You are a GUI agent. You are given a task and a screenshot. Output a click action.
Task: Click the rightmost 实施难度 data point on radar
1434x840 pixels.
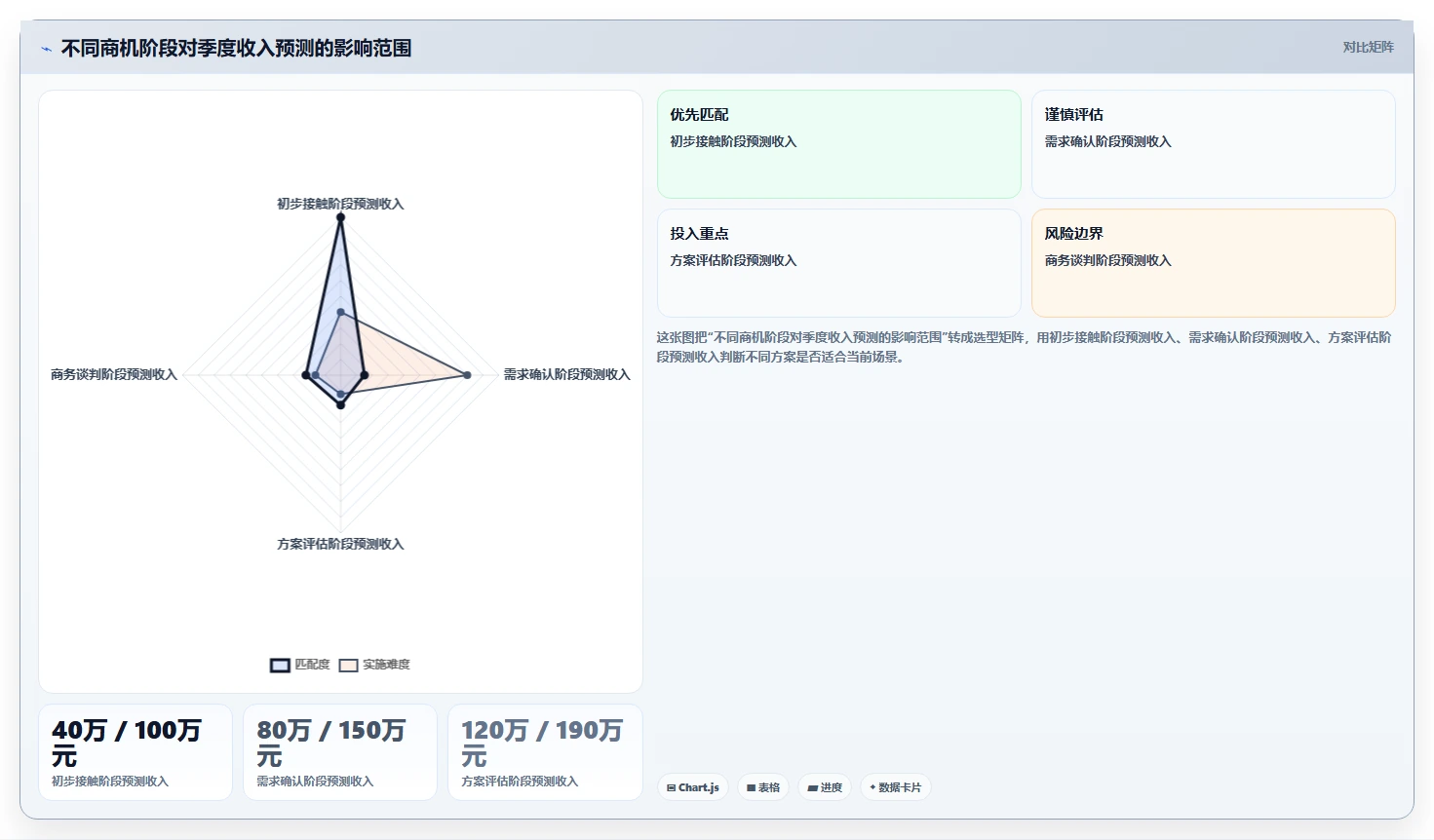click(468, 375)
